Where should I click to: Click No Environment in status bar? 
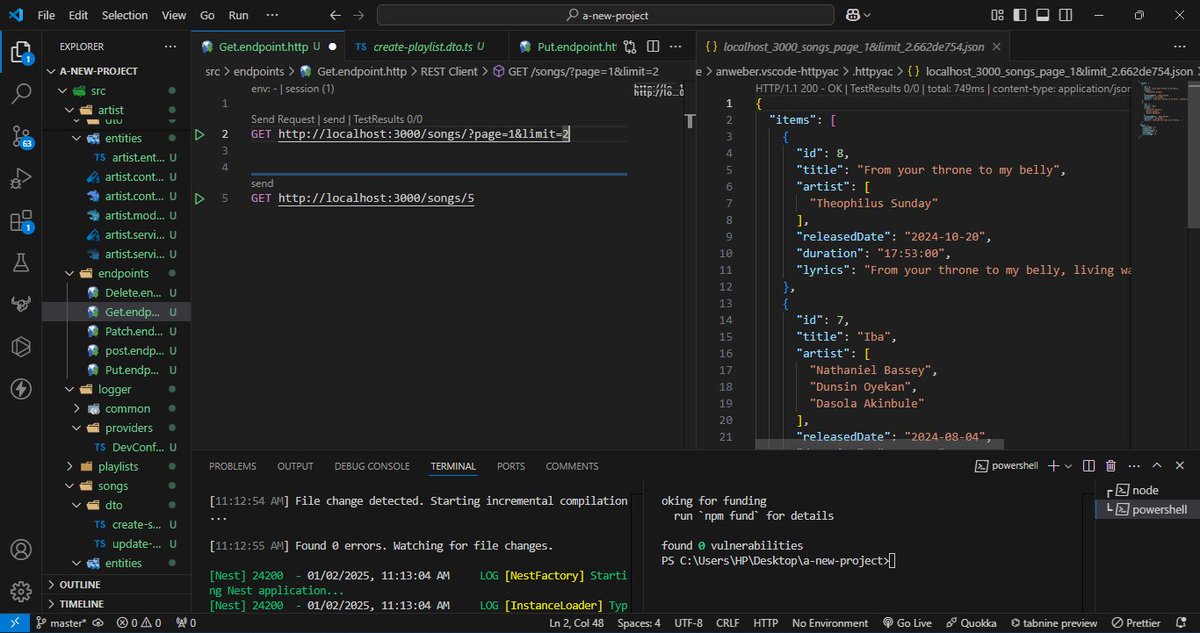829,623
